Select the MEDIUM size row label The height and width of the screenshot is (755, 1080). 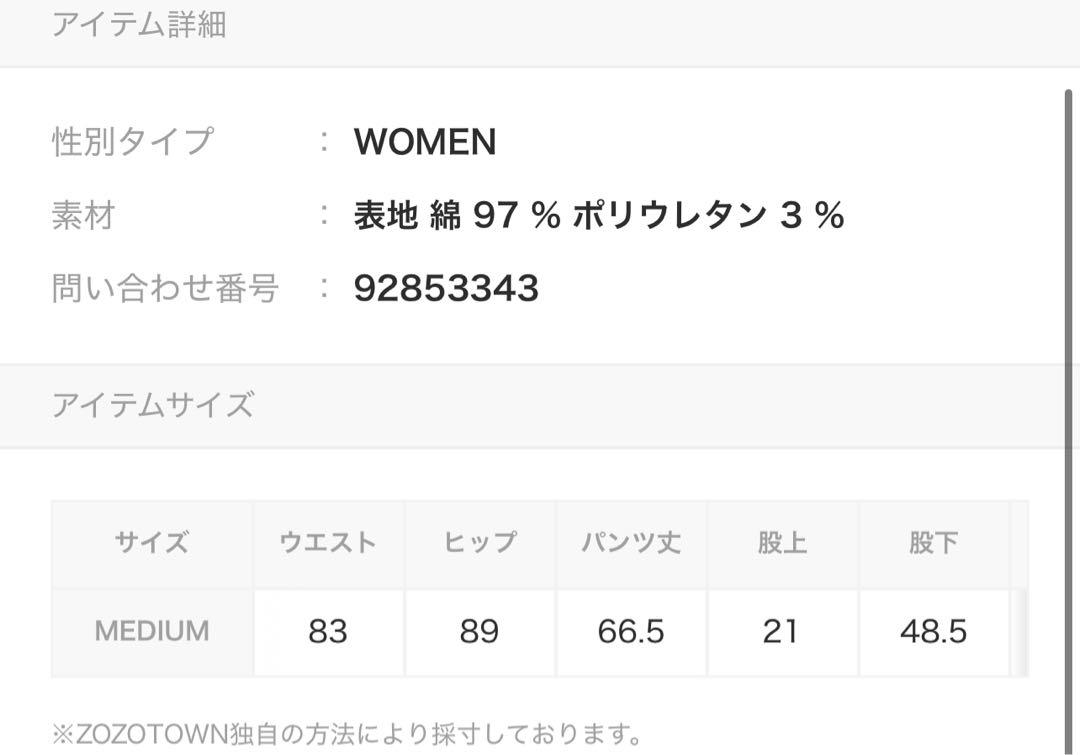[x=152, y=632]
